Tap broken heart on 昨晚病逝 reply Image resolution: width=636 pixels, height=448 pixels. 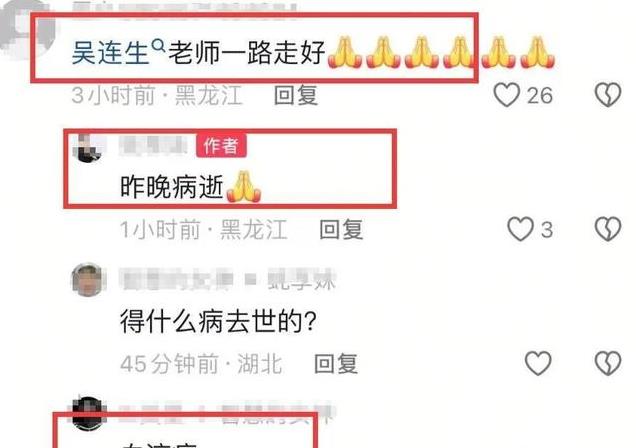[608, 229]
